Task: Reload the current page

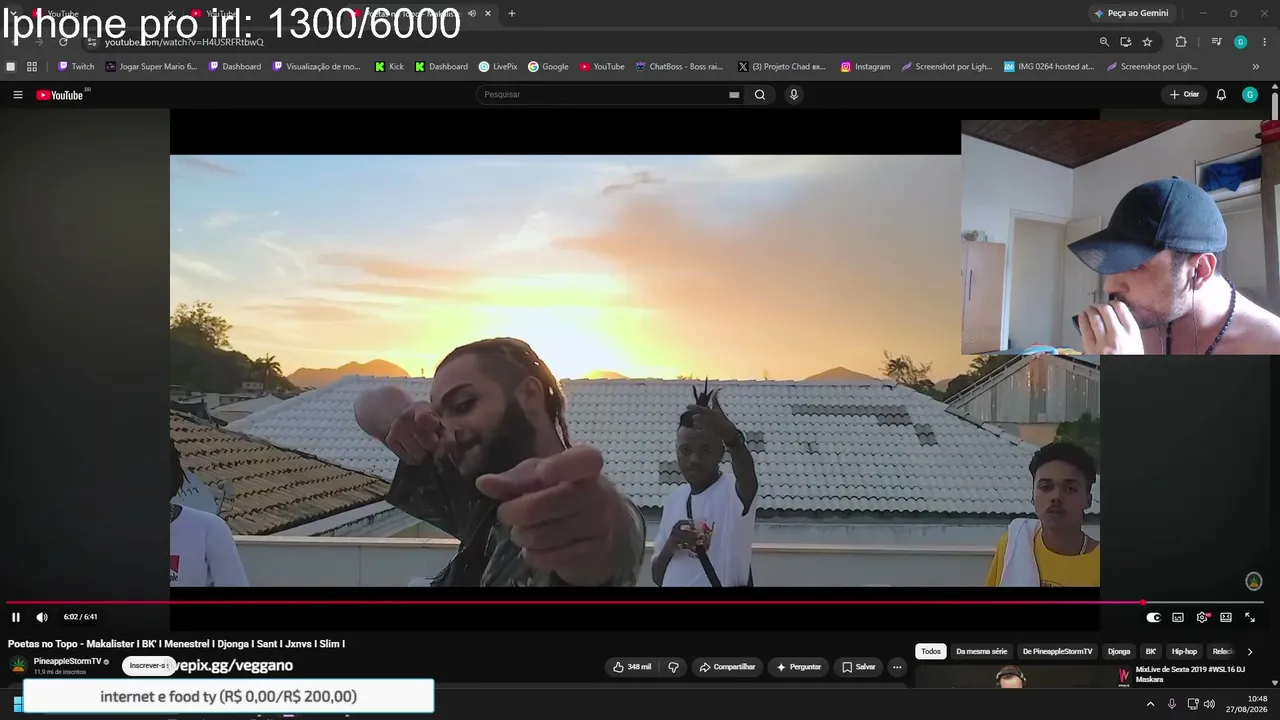Action: (x=63, y=42)
